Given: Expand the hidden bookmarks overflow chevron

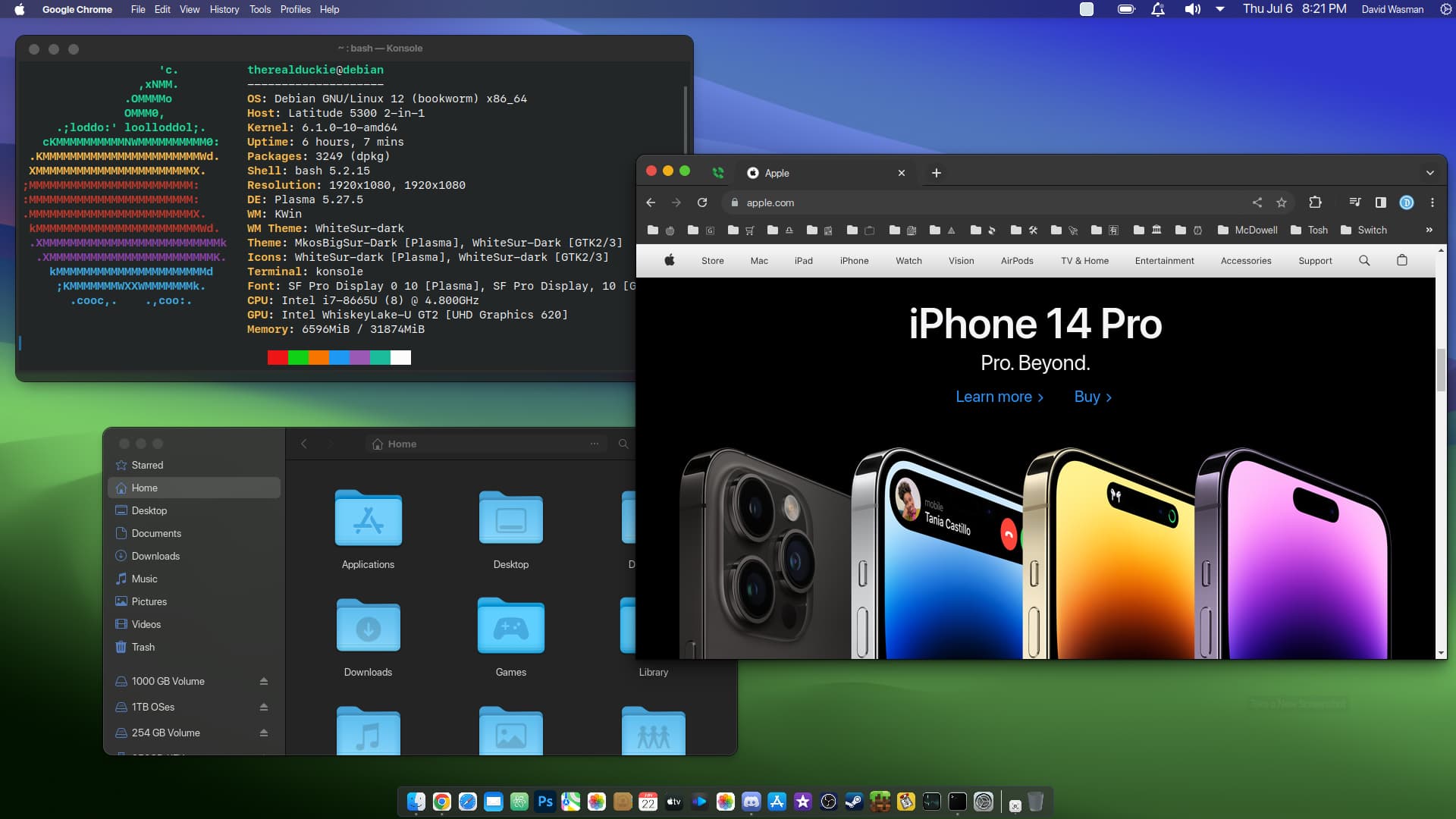Looking at the screenshot, I should pos(1429,230).
